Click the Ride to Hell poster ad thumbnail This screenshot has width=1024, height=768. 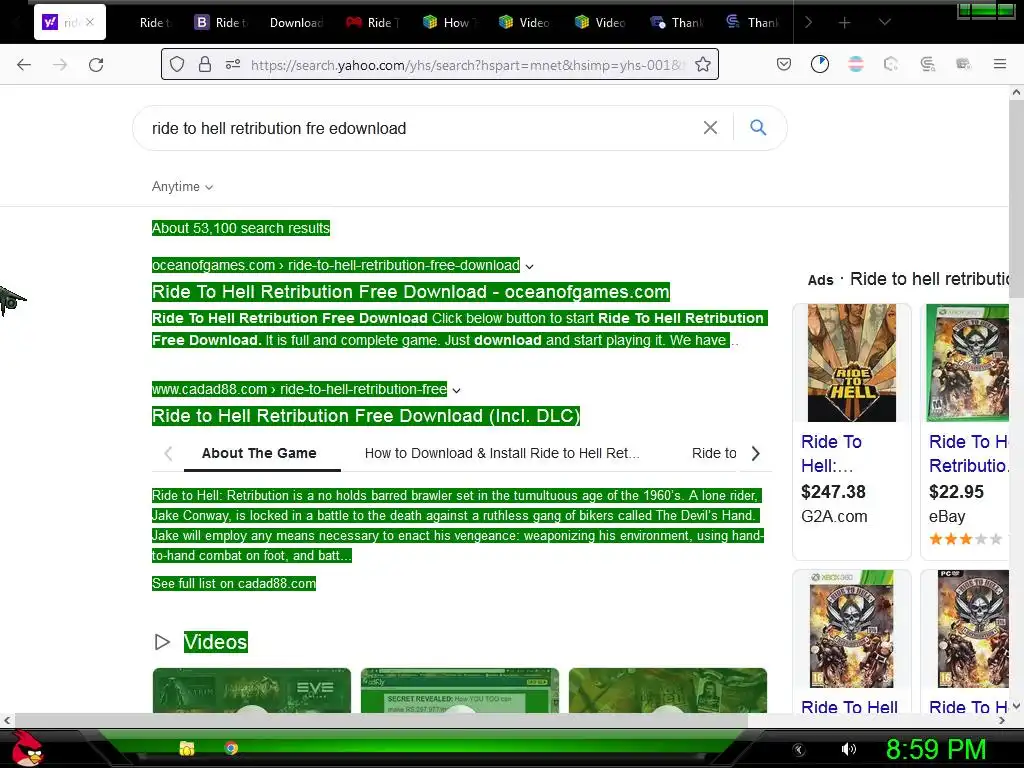click(x=852, y=363)
